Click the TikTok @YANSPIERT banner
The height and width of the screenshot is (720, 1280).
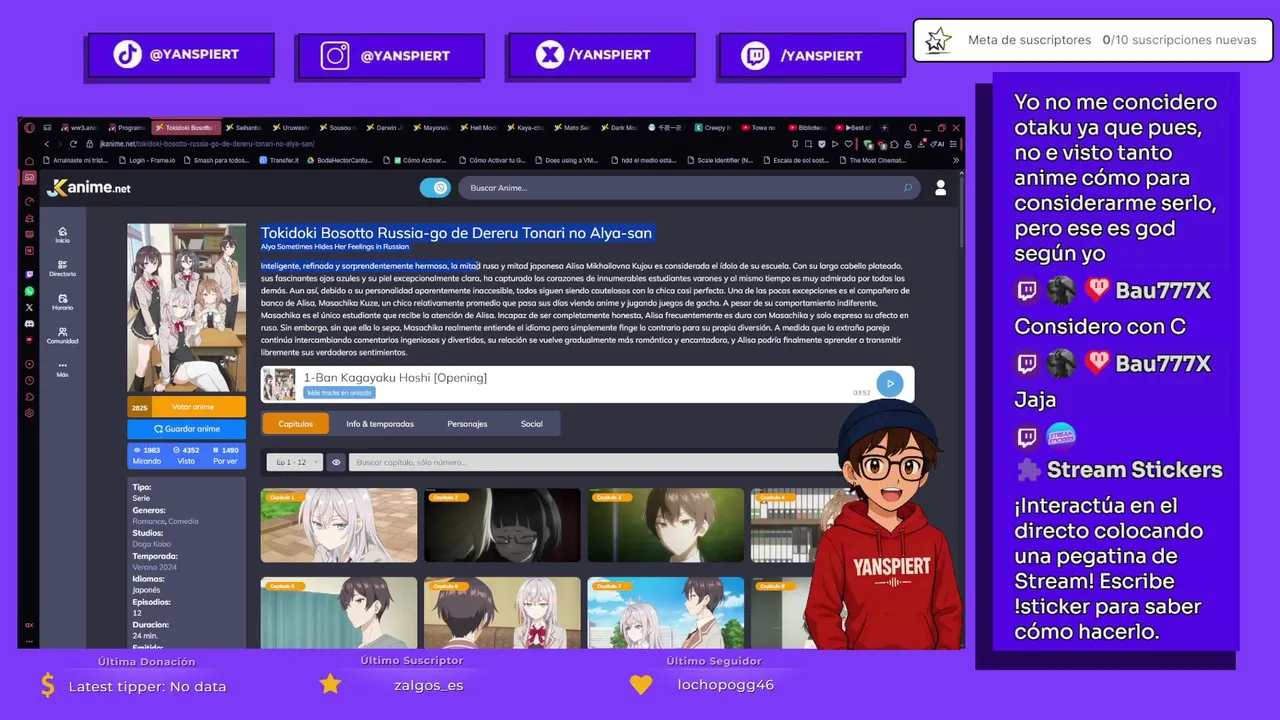coord(180,55)
